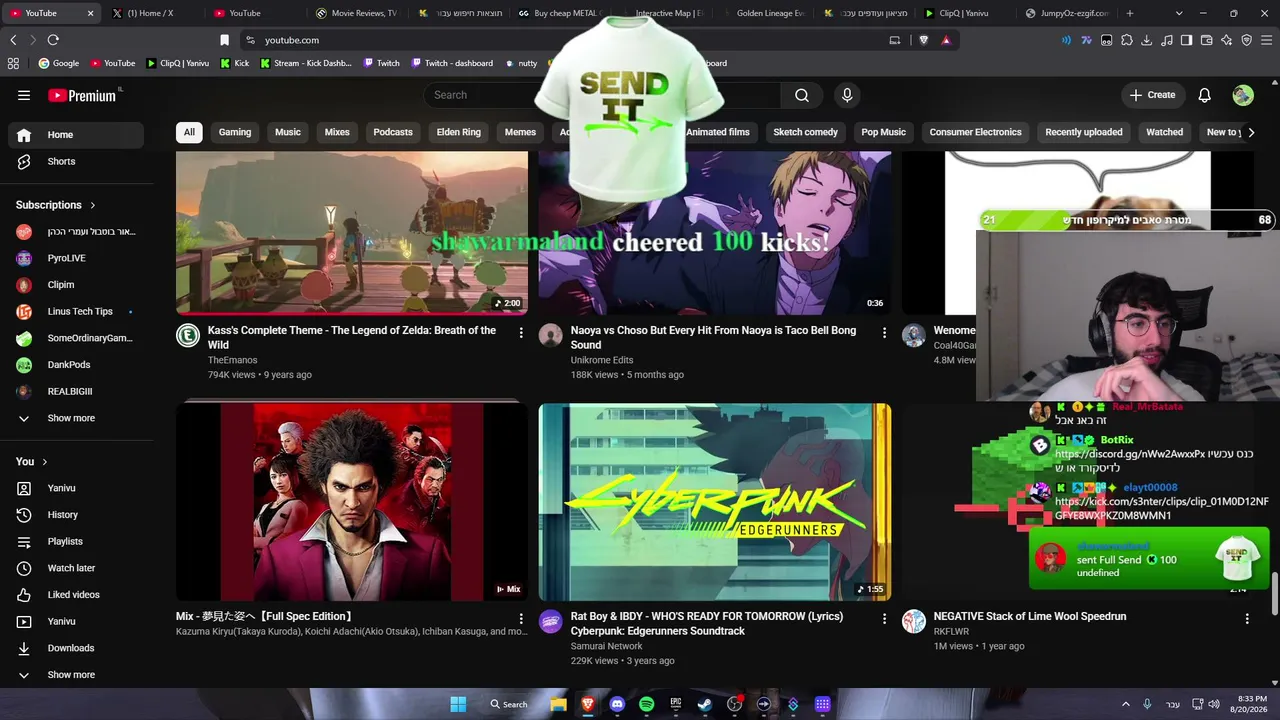Open the YouTube account avatar menu

click(1243, 95)
